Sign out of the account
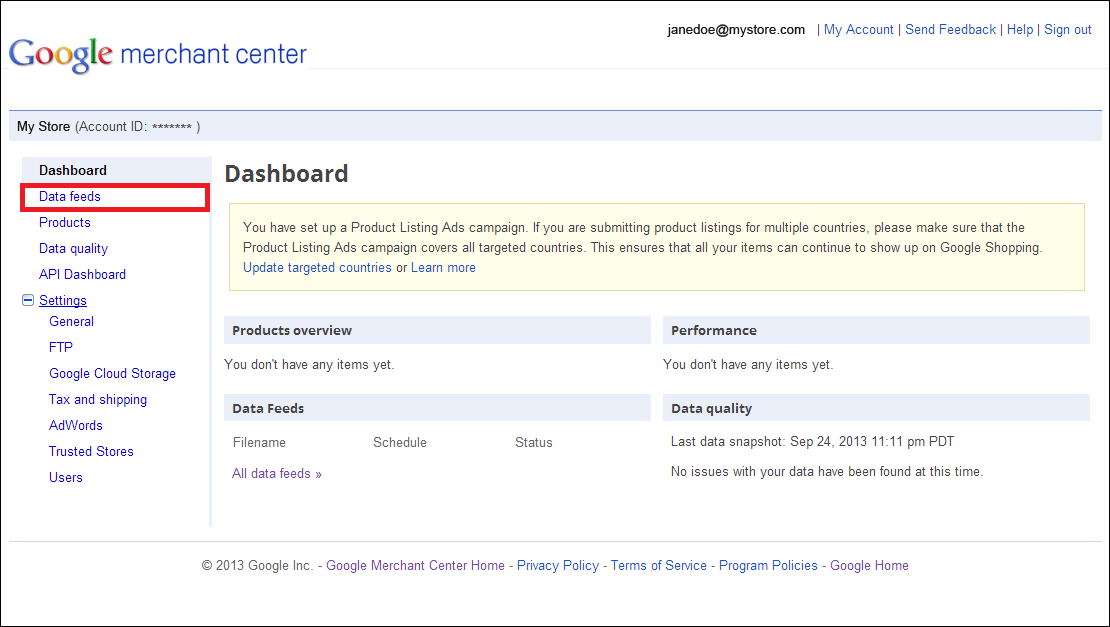Image resolution: width=1110 pixels, height=627 pixels. point(1067,30)
